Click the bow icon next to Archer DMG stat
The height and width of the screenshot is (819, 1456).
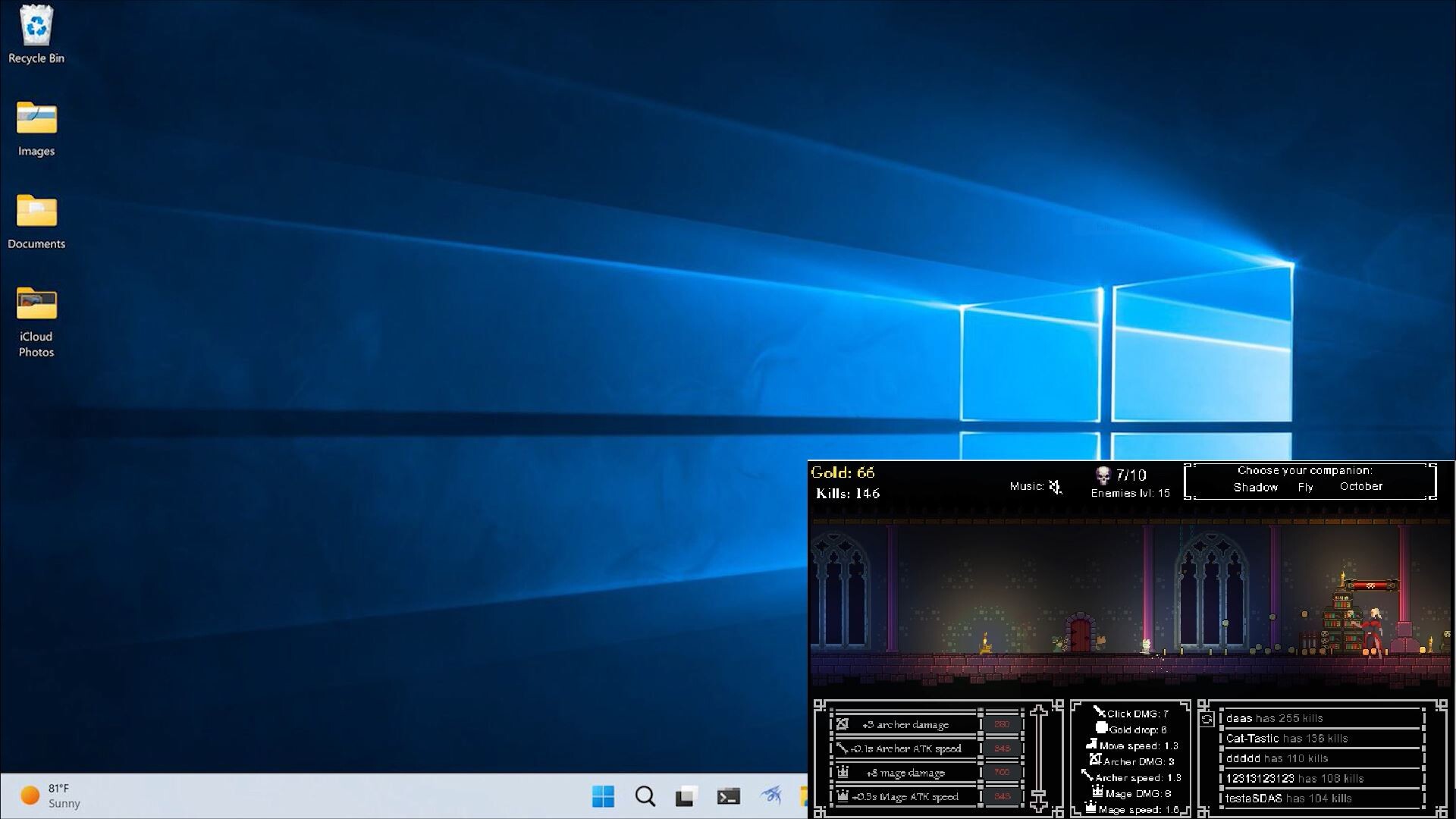click(x=1095, y=759)
